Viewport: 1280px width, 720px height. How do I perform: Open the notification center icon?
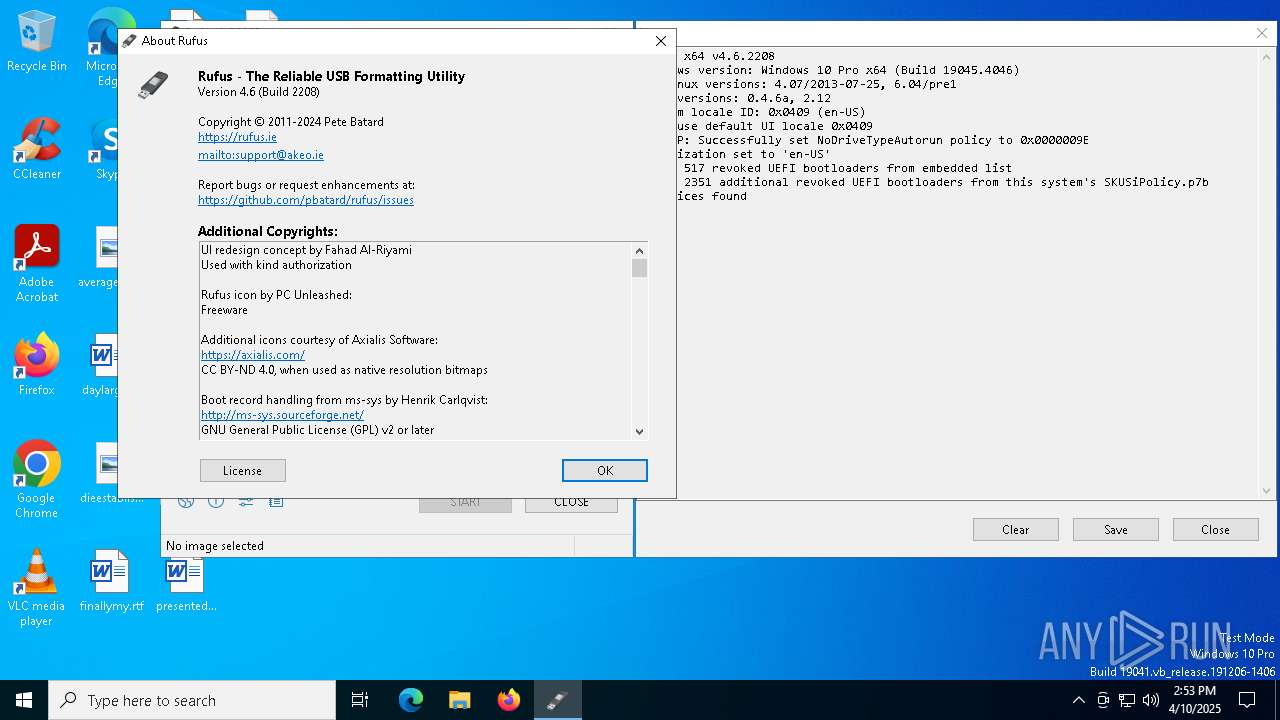click(1247, 700)
